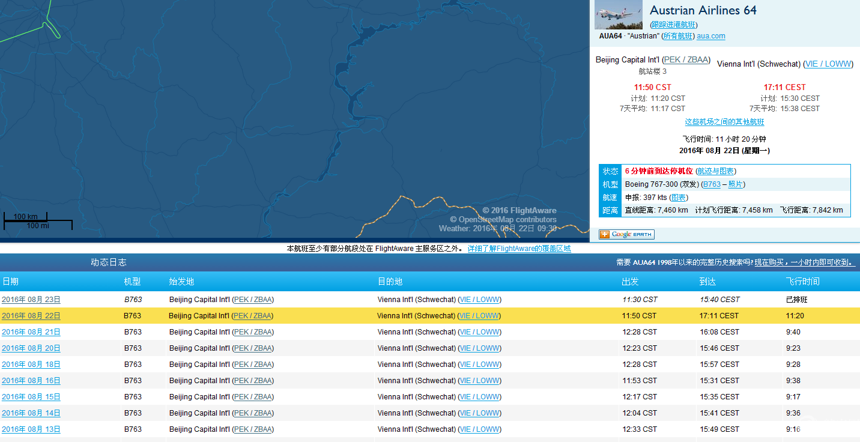Open other flights between these airports link

point(724,122)
